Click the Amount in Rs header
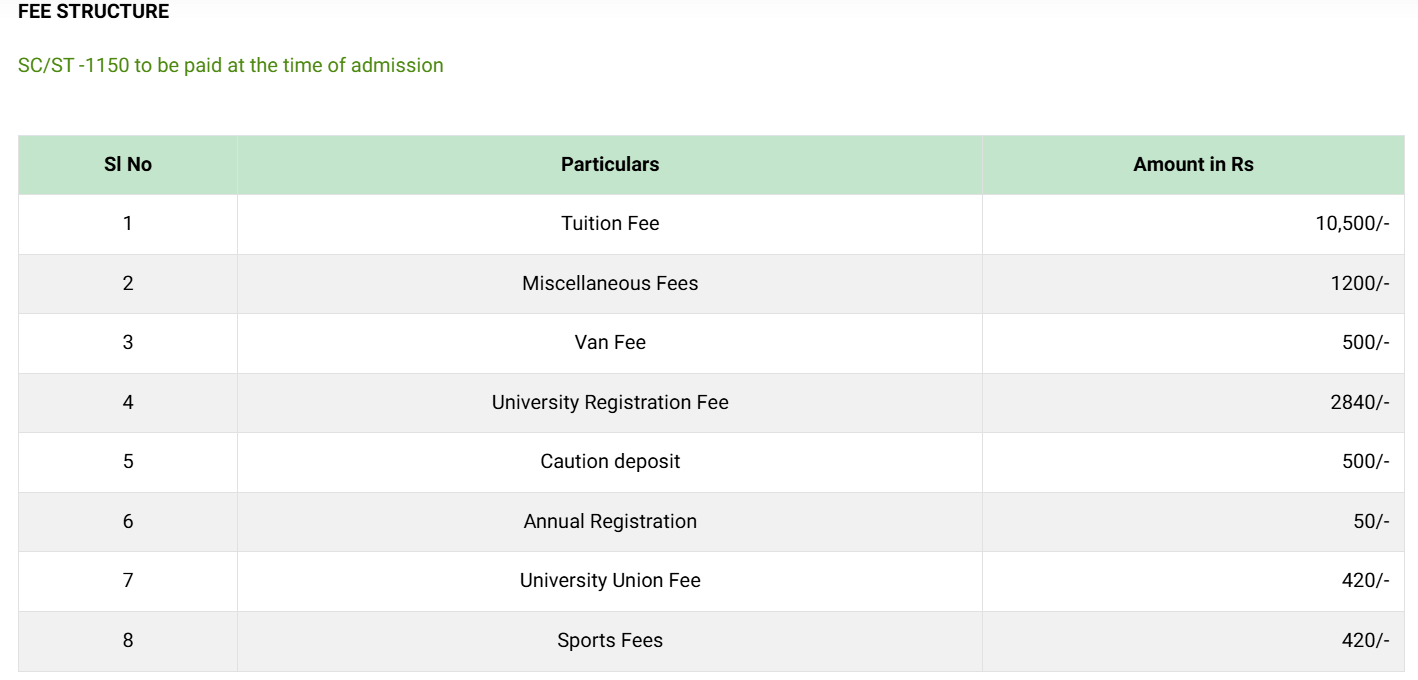 click(x=1193, y=165)
